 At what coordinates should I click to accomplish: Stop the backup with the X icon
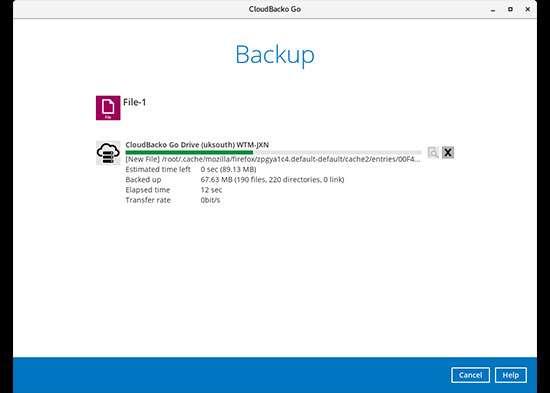tap(448, 152)
